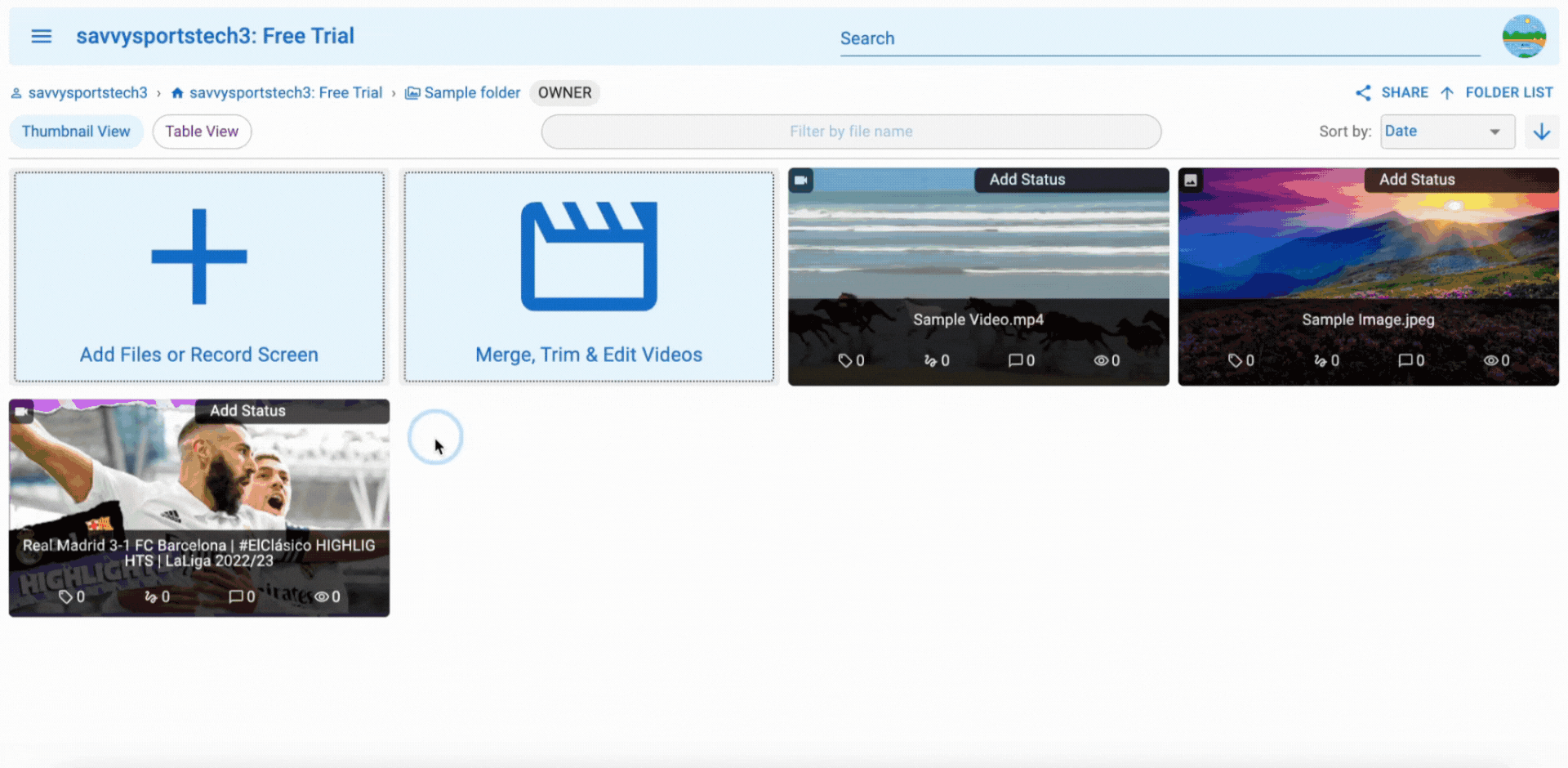Click comment count icon on Sample Video.mp4
The width and height of the screenshot is (1568, 768).
[1015, 360]
